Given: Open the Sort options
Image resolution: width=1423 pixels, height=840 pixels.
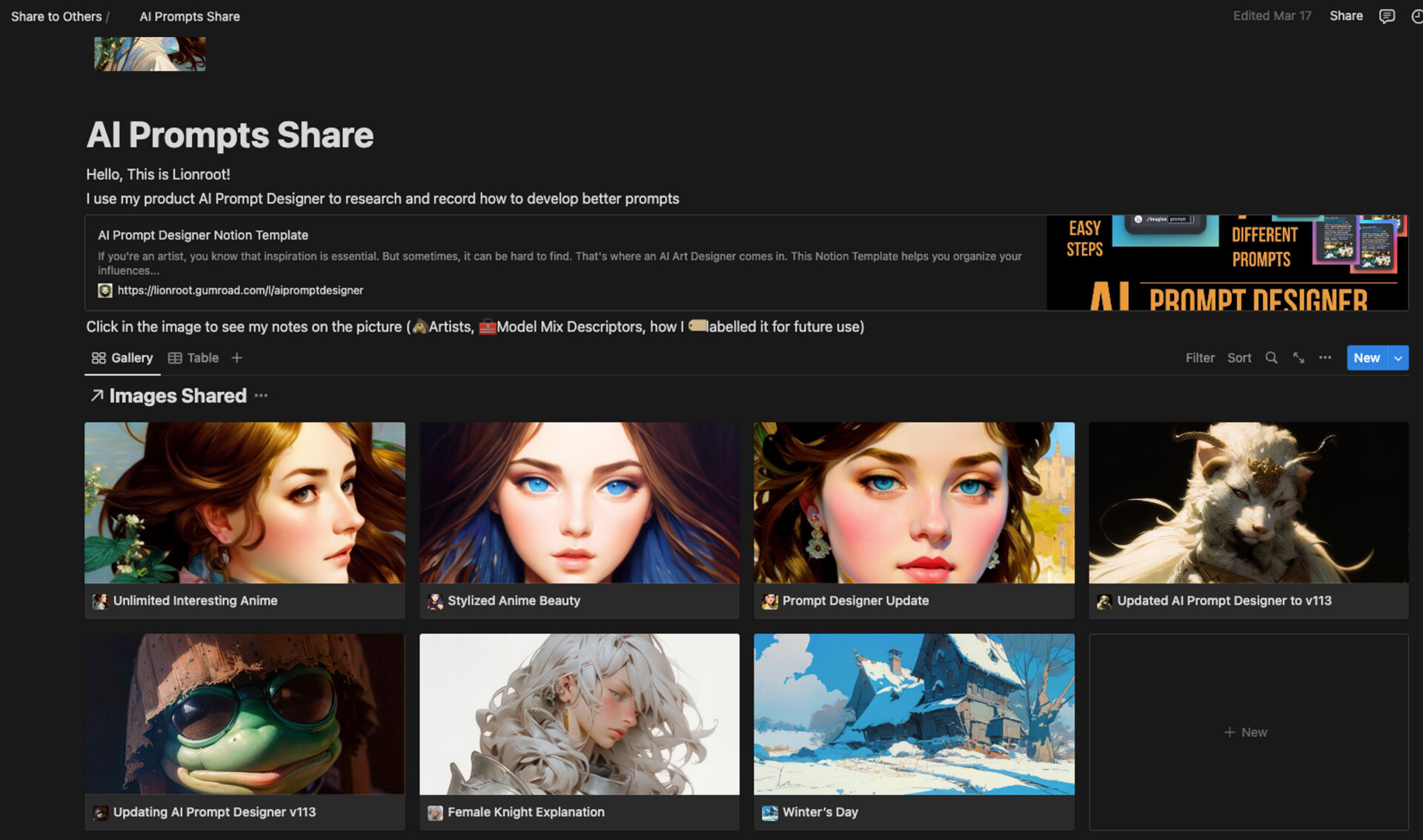Looking at the screenshot, I should tap(1238, 358).
